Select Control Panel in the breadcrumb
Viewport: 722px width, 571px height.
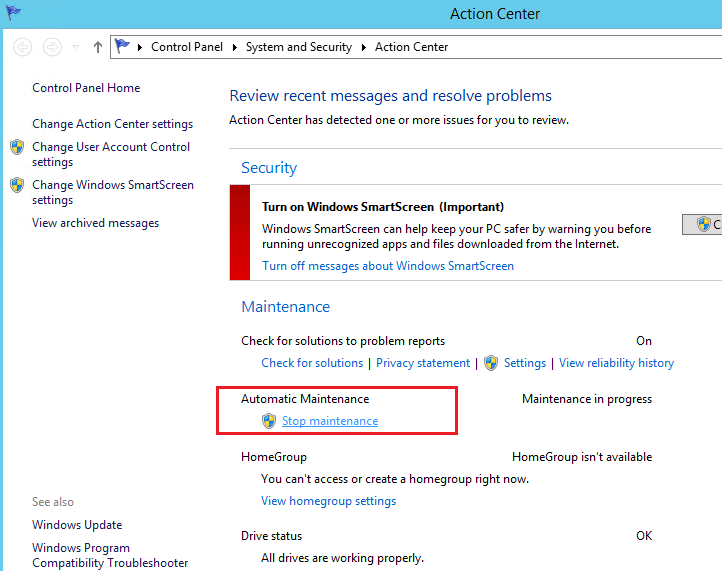point(186,47)
